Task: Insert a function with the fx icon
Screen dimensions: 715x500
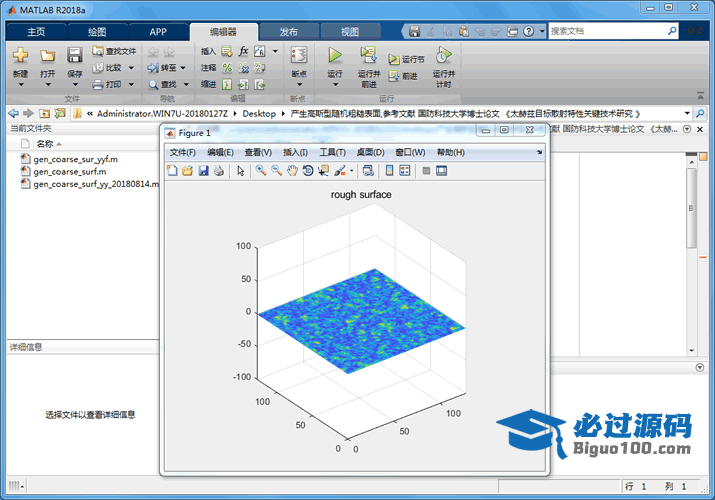Action: tap(244, 51)
